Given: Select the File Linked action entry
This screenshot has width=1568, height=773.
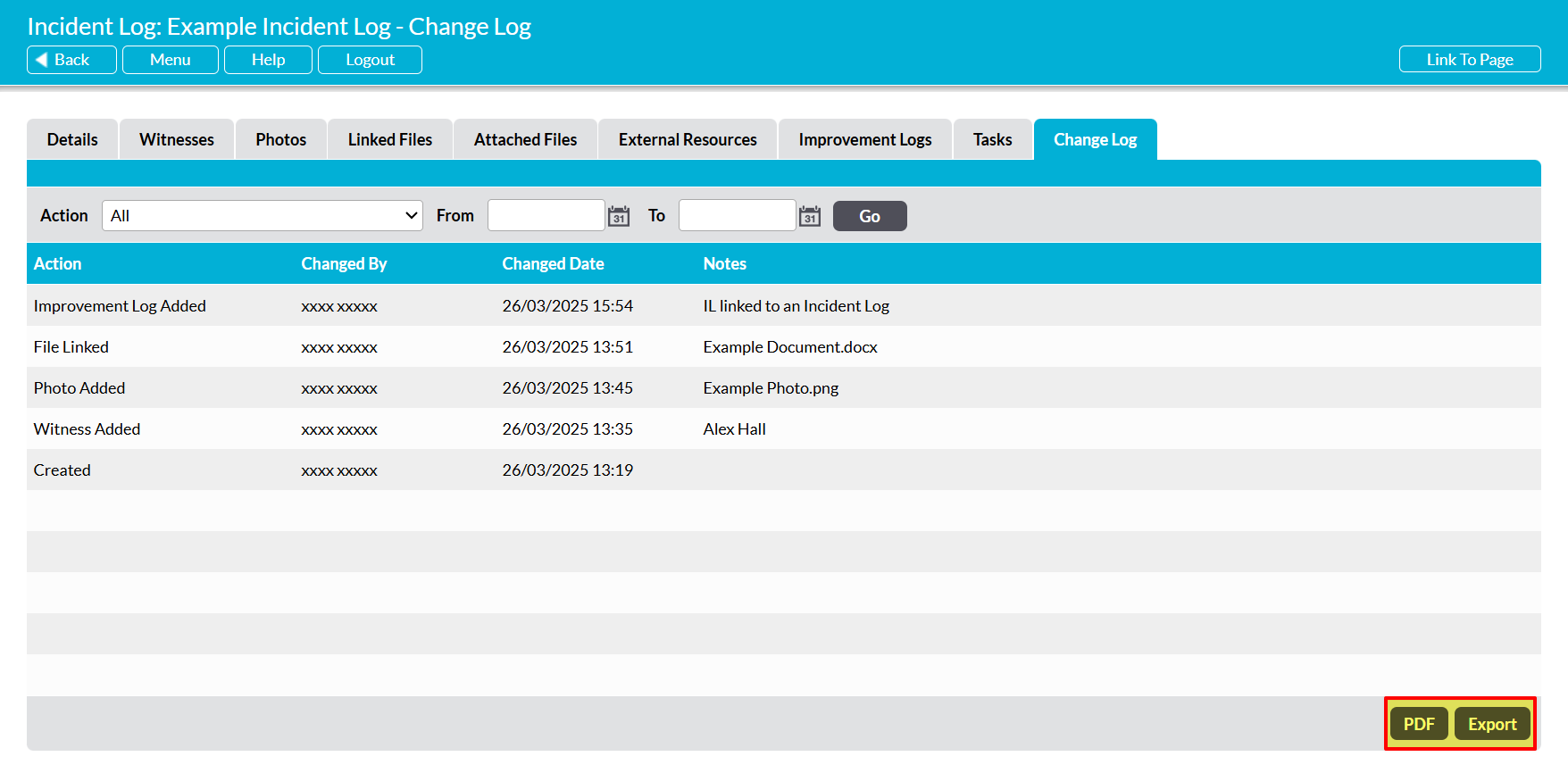Looking at the screenshot, I should [x=71, y=346].
